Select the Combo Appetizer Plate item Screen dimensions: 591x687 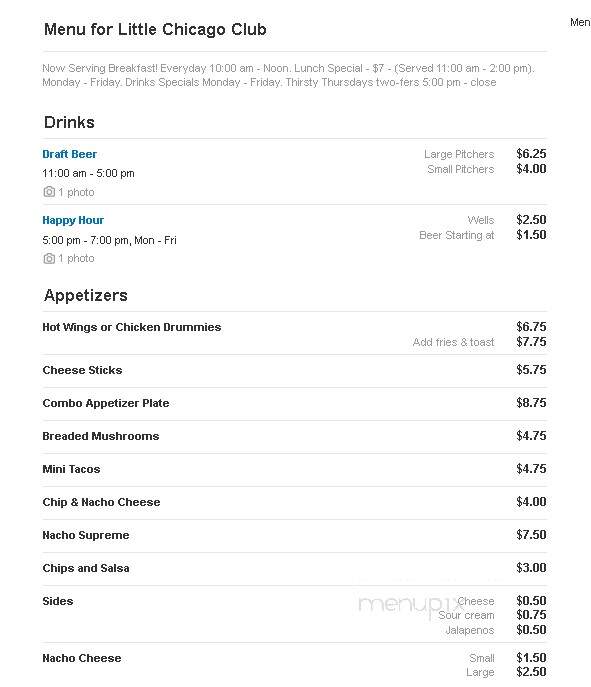[106, 403]
